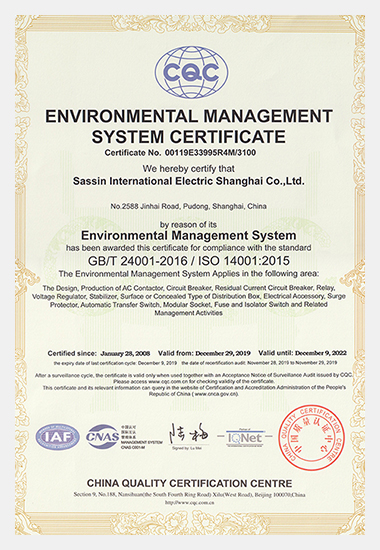The width and height of the screenshot is (380, 550).
Task: Click the IQNet logo
Action: point(245,438)
